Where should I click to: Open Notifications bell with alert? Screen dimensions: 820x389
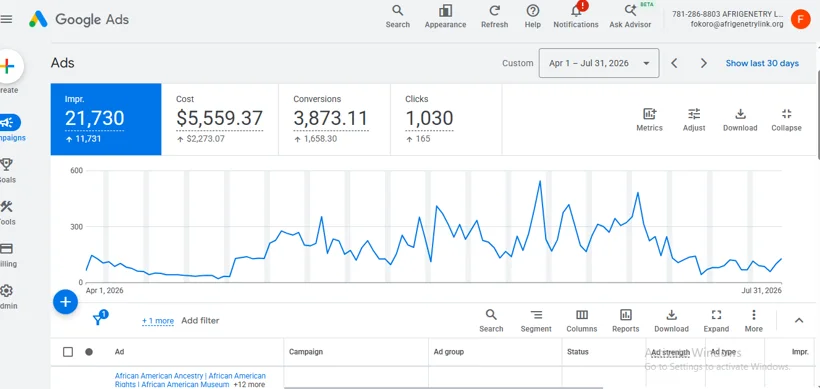[576, 16]
